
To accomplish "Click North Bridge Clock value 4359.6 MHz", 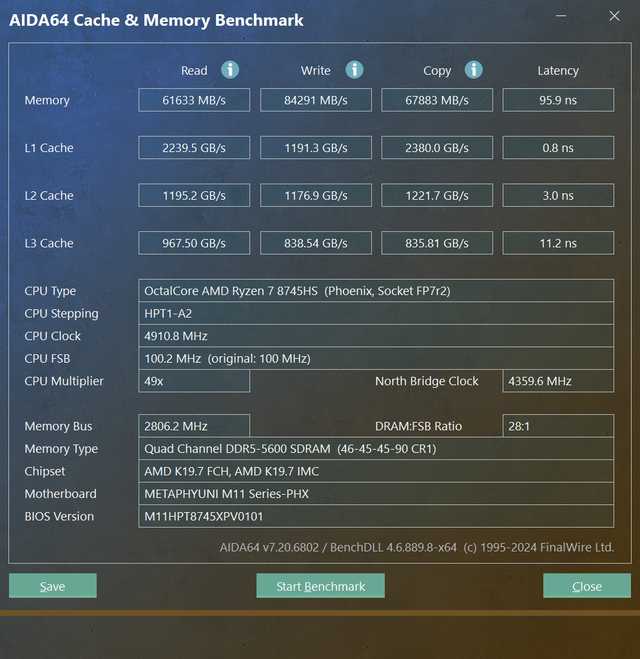I will tap(558, 381).
